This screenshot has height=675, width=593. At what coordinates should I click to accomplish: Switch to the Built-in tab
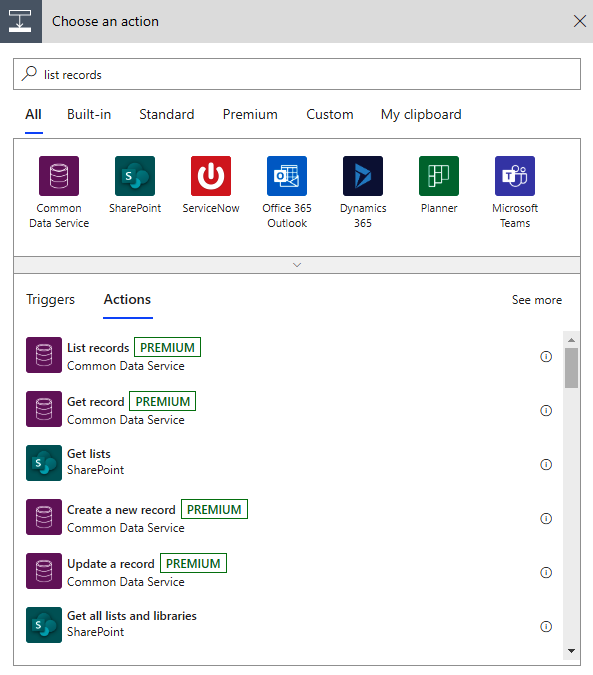pyautogui.click(x=89, y=115)
